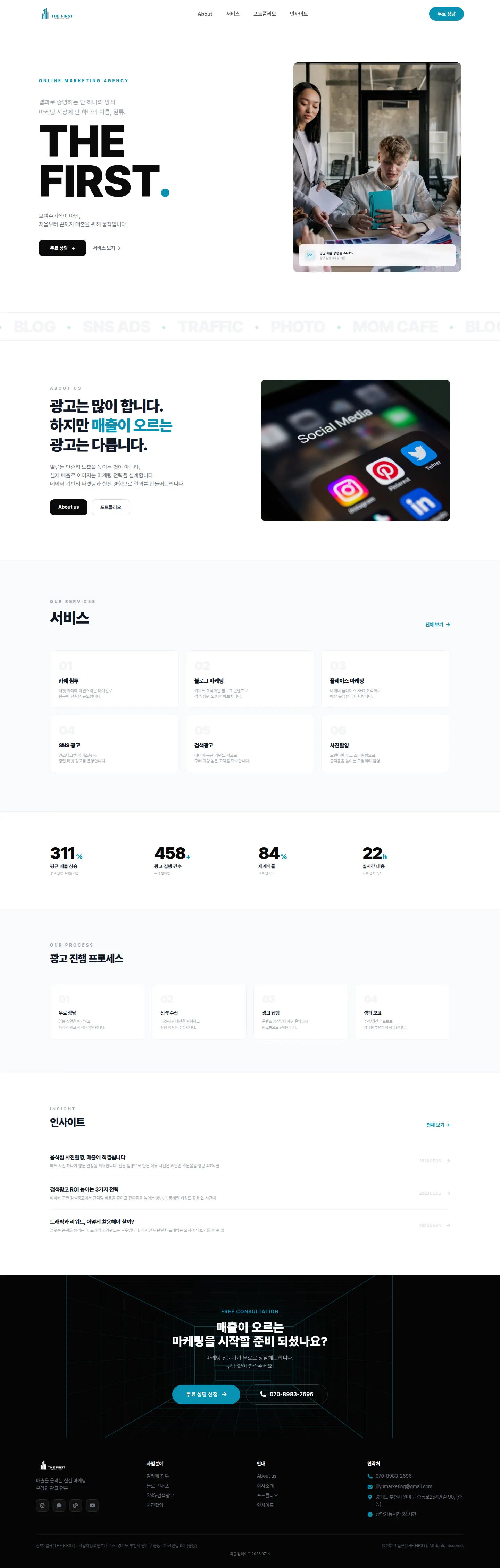This screenshot has width=500, height=1568.
Task: Click arrow next to insight dated 2026.05.04
Action: pos(448,1225)
